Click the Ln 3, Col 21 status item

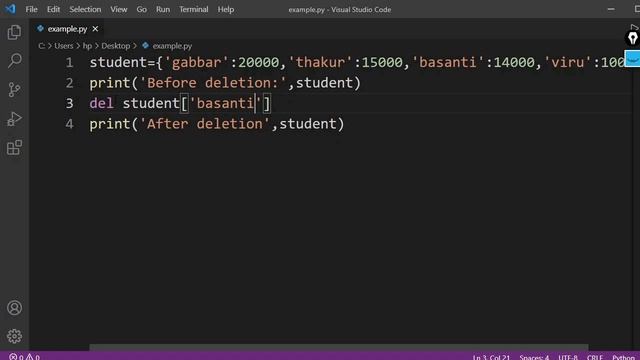tap(491, 357)
